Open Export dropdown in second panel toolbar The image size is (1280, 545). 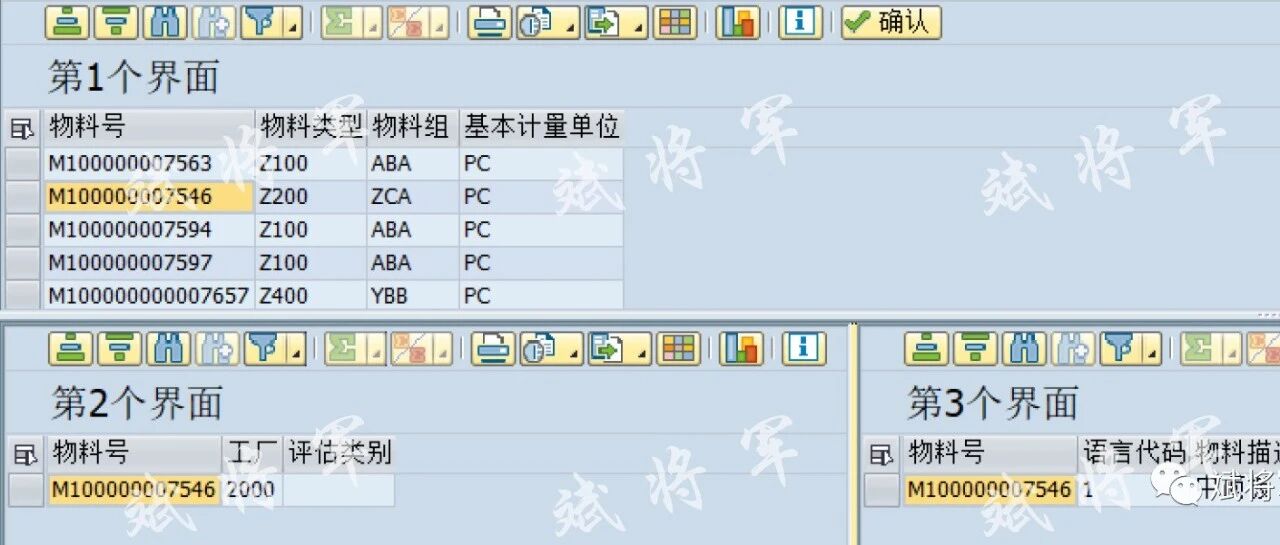pos(620,348)
